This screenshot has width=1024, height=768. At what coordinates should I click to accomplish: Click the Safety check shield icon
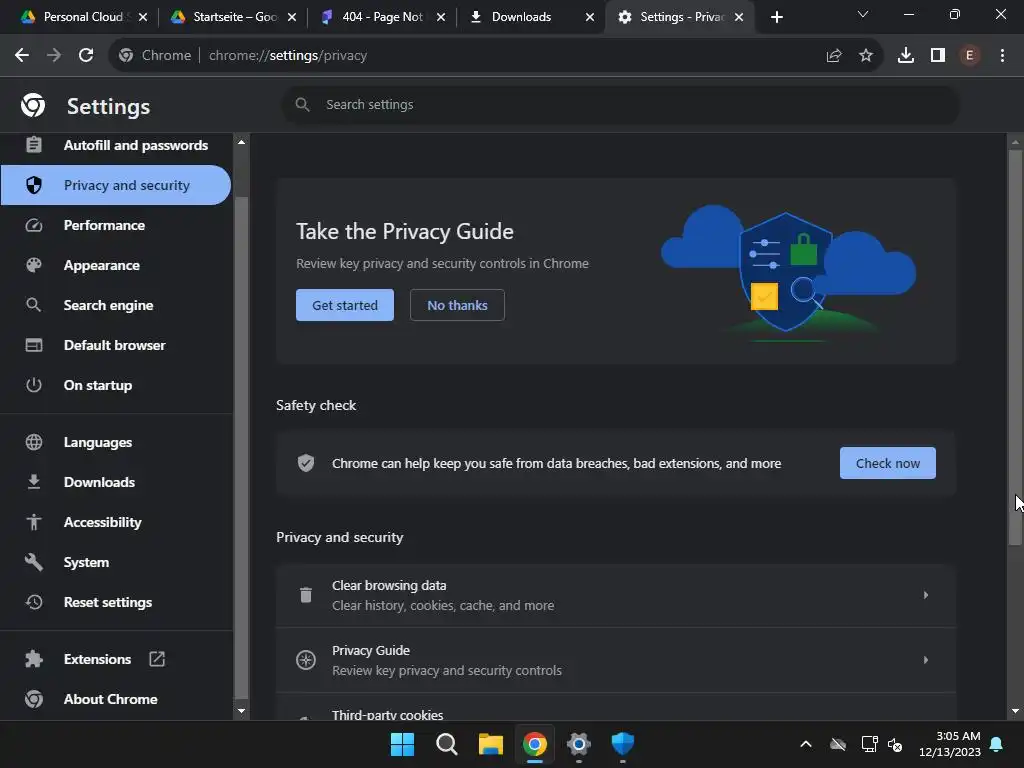click(306, 463)
